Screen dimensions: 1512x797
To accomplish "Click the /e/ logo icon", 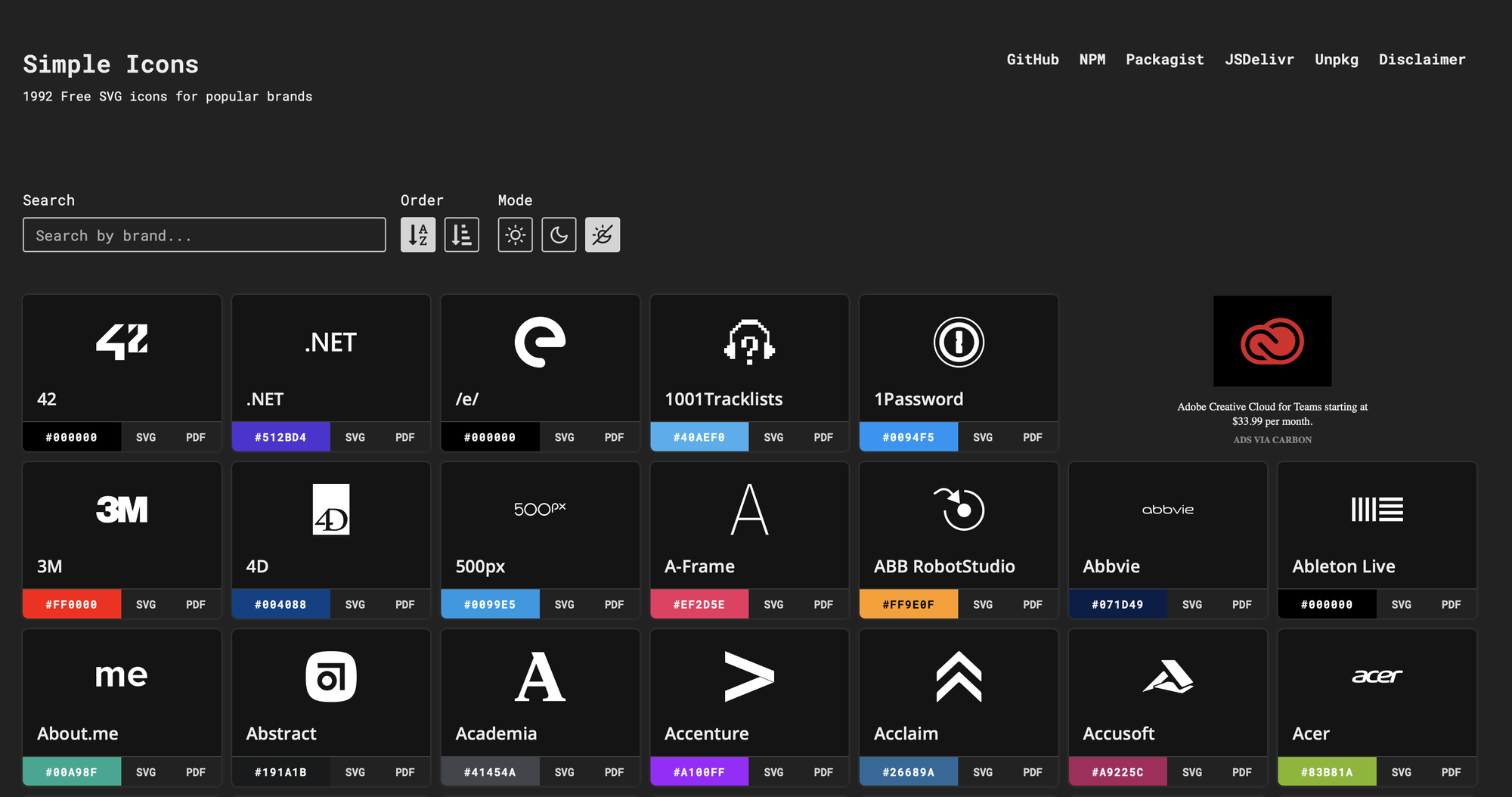I will pyautogui.click(x=540, y=342).
